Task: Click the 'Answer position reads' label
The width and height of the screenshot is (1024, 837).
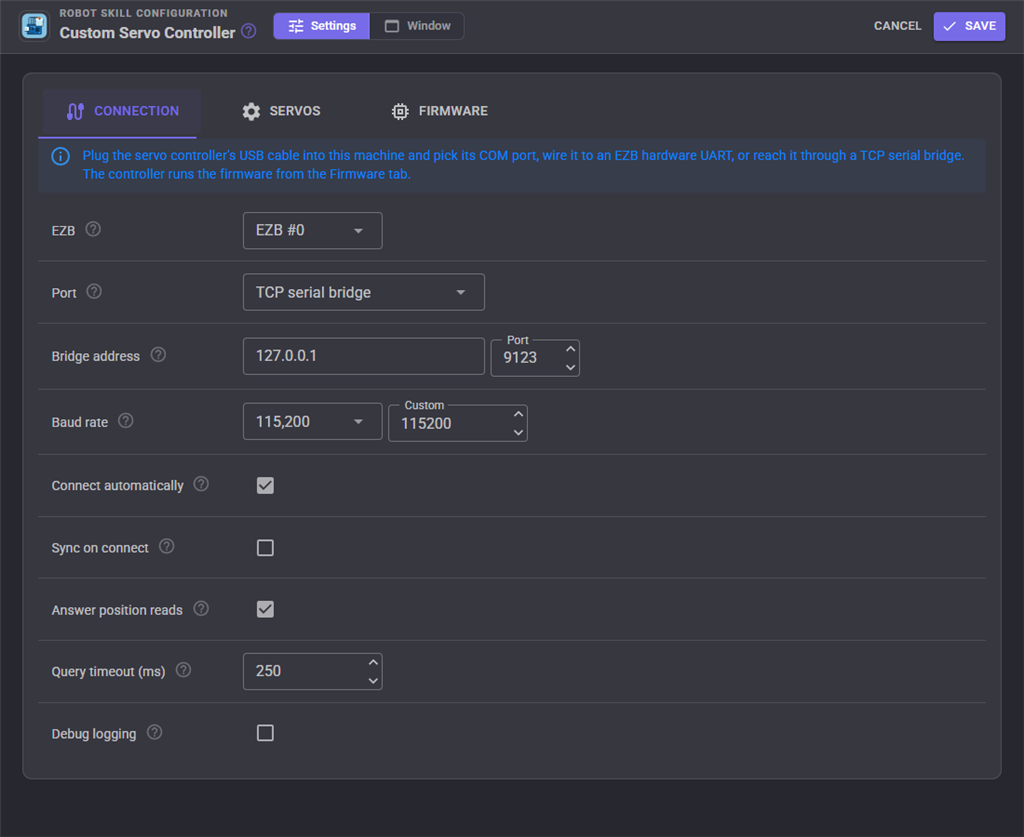Action: (x=117, y=610)
